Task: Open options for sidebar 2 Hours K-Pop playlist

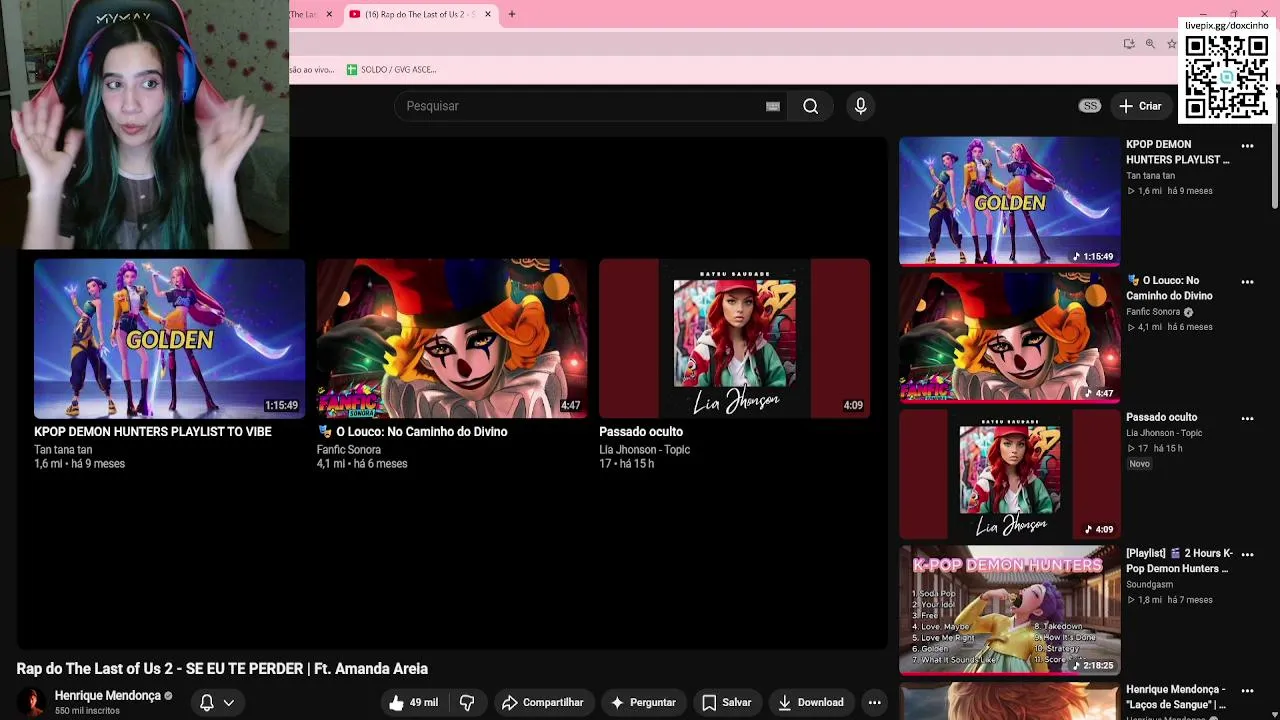Action: click(x=1247, y=554)
